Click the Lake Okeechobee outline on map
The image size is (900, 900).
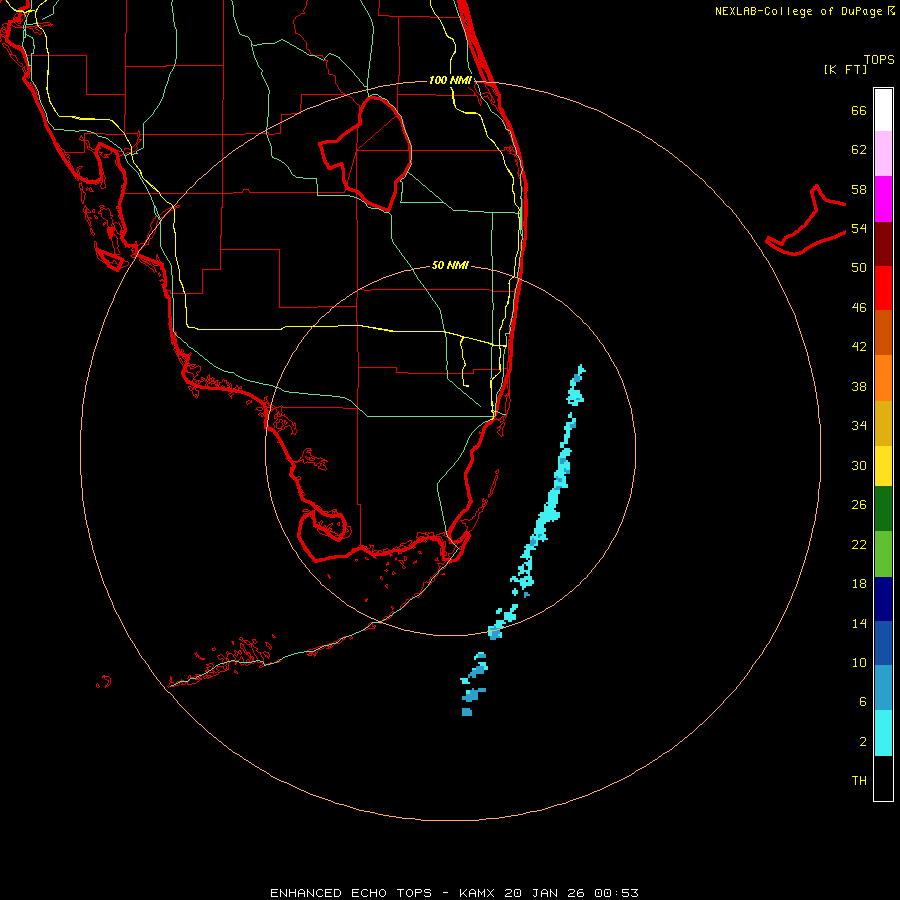[366, 153]
